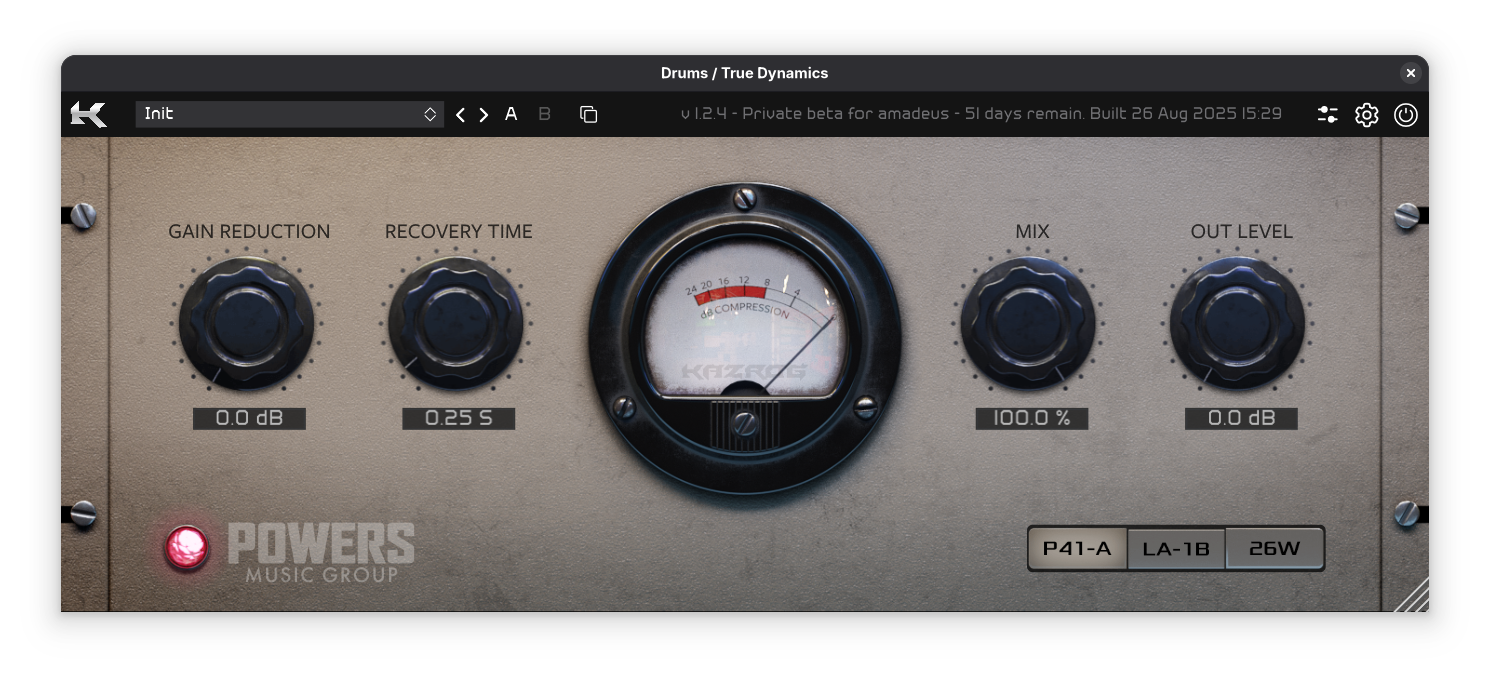
Task: Click the red power indicator lamp
Action: pos(187,547)
